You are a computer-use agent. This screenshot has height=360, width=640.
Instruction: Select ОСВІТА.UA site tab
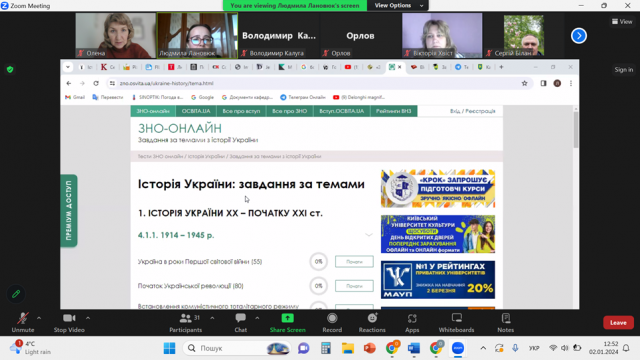coord(196,111)
